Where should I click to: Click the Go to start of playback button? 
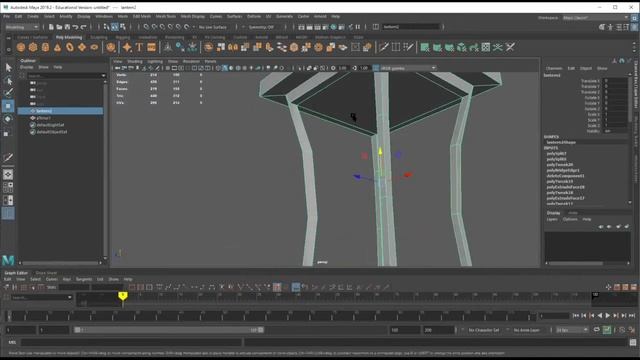[x=576, y=316]
